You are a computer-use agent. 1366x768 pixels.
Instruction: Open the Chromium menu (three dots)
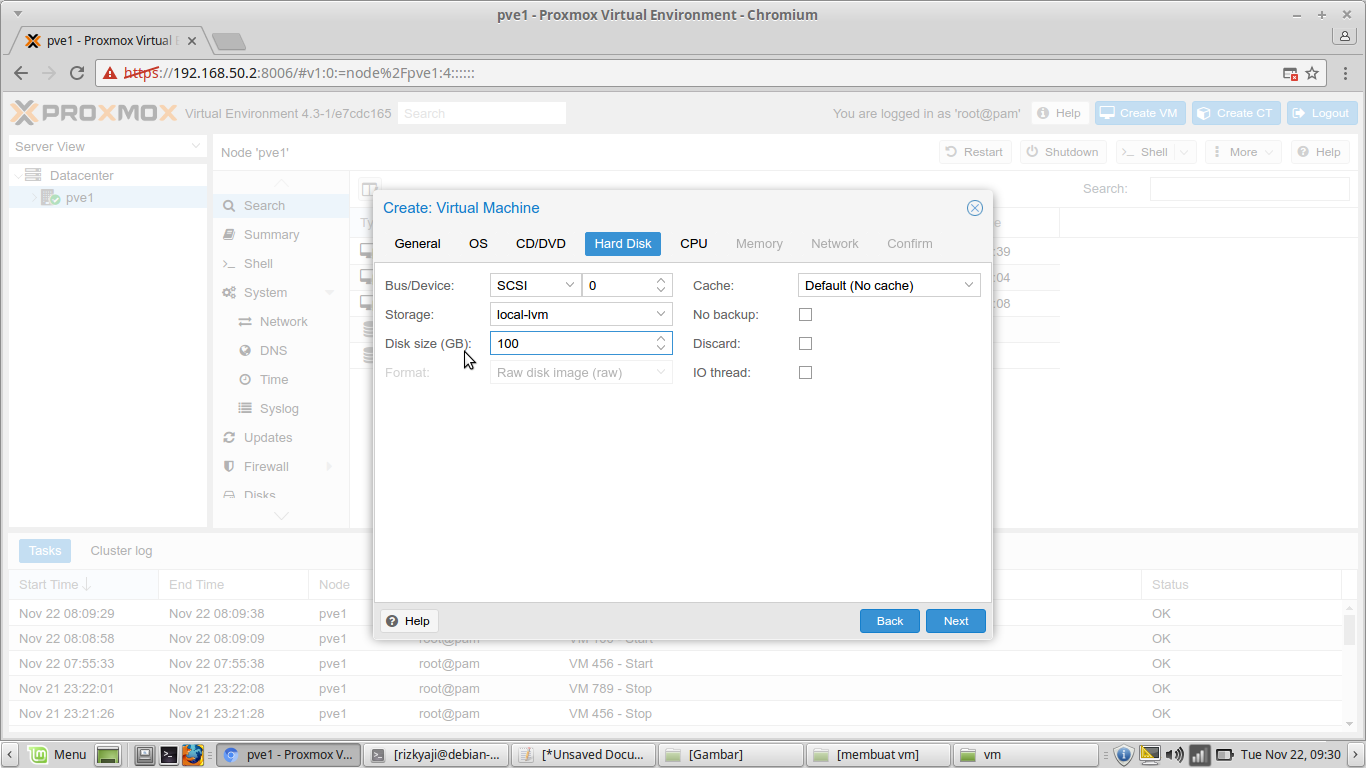coord(1344,73)
